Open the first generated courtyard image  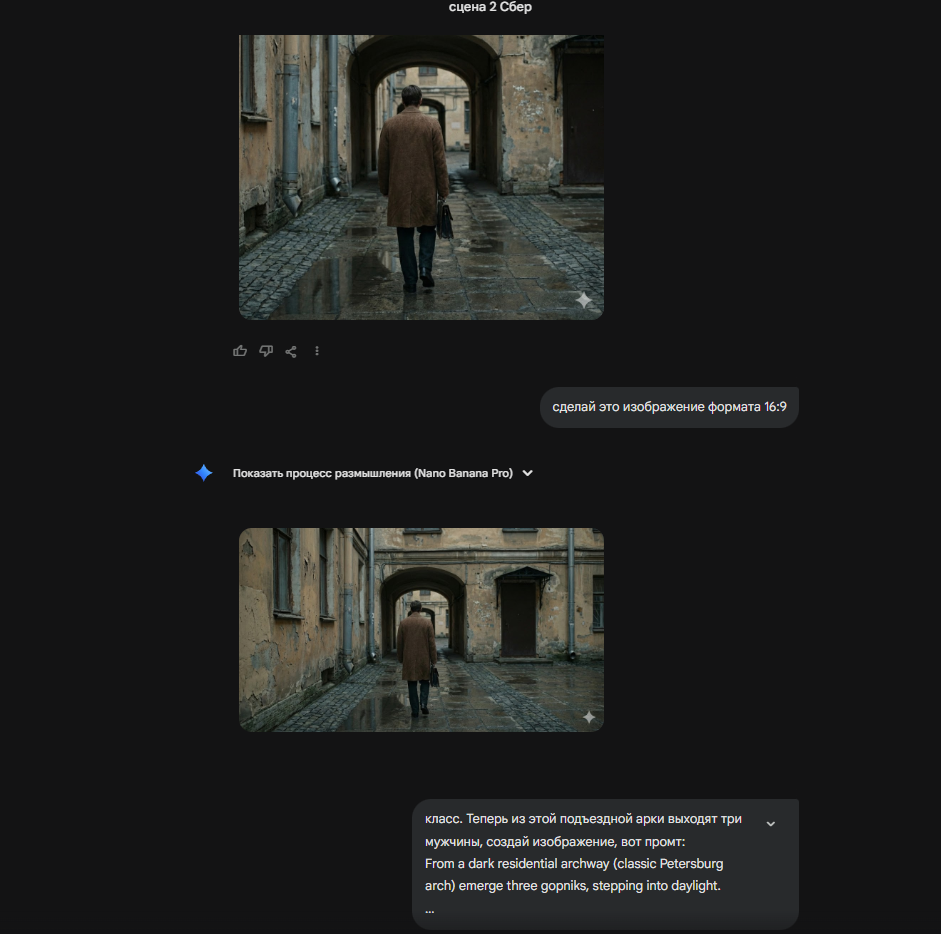click(421, 177)
